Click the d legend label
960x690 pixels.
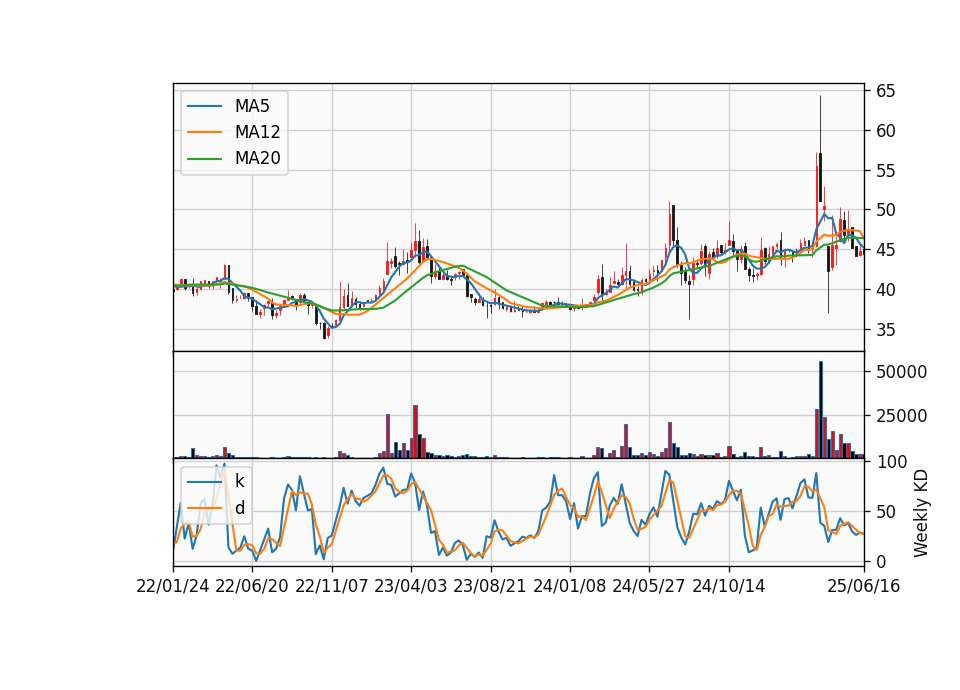[240, 508]
